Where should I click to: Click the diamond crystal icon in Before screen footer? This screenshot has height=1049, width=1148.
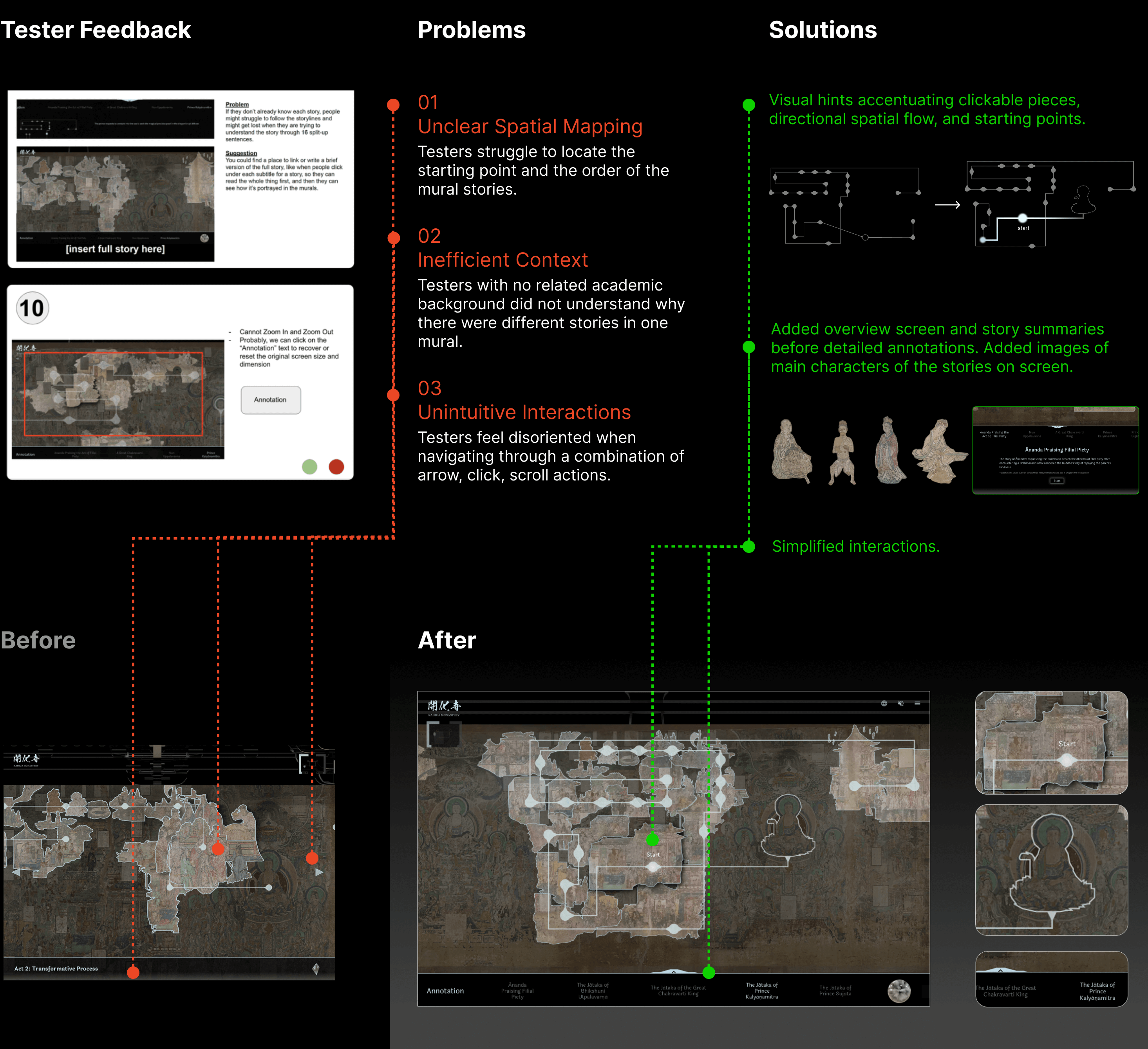[316, 968]
